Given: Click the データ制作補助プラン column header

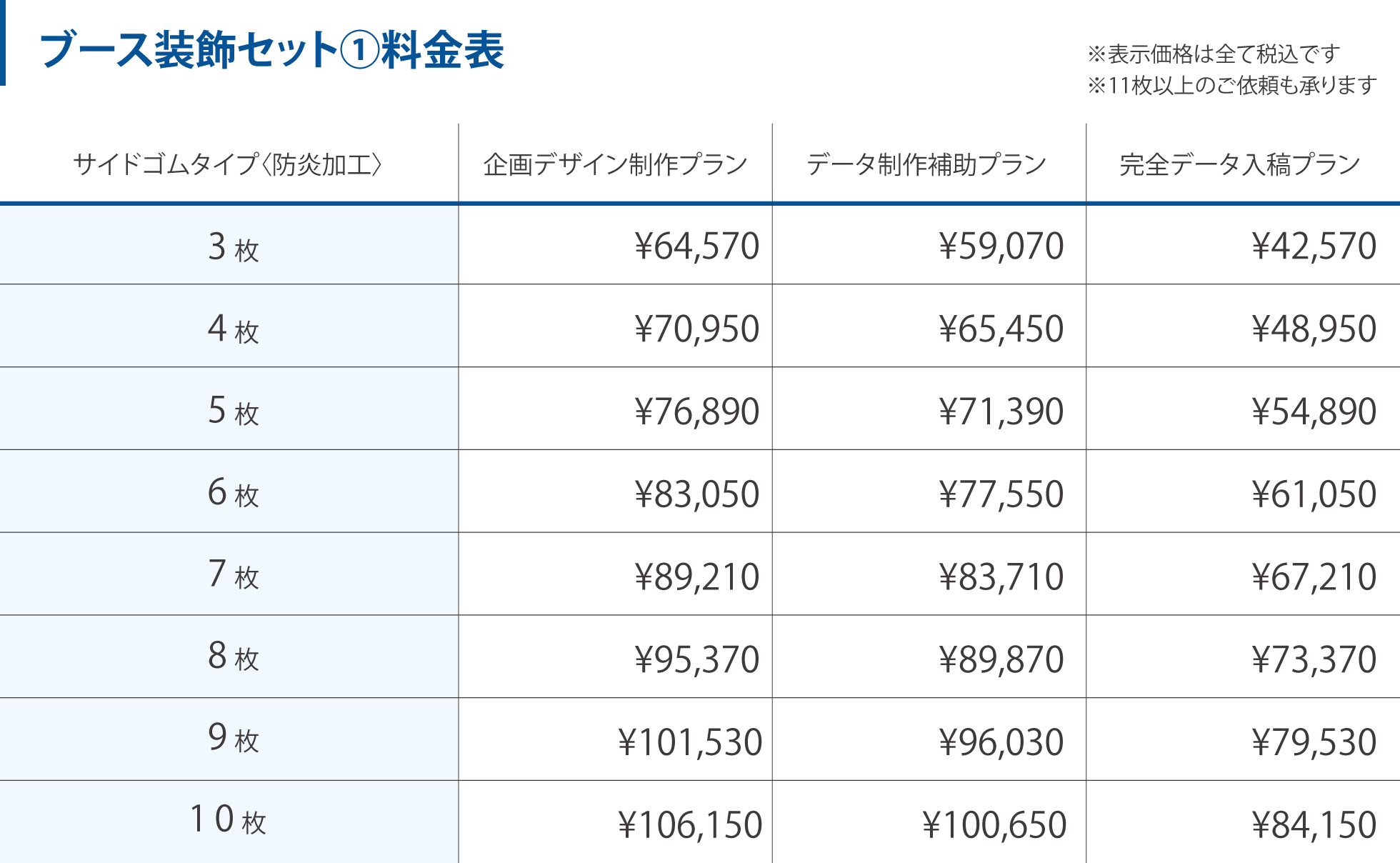Looking at the screenshot, I should [927, 164].
